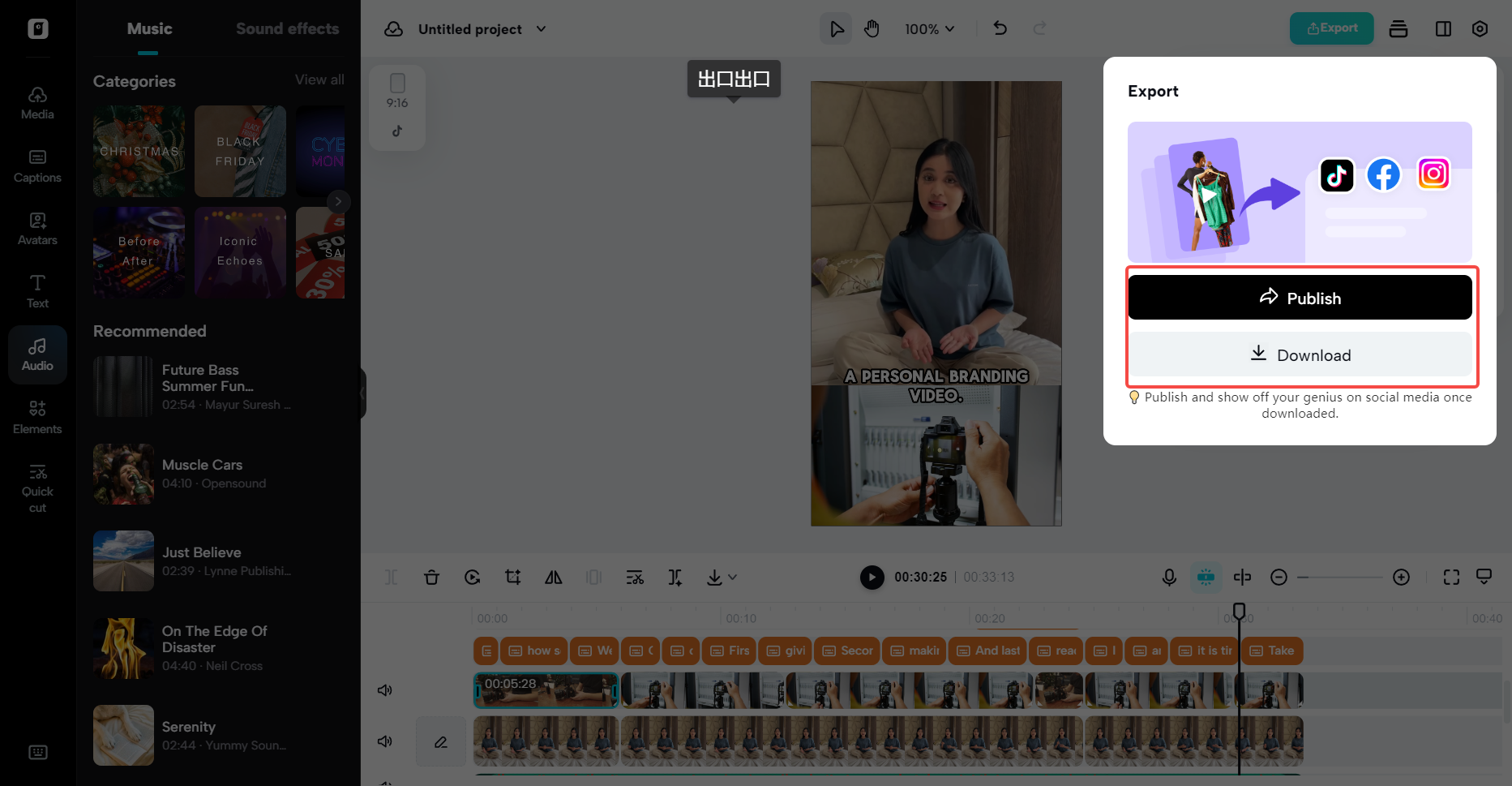Expand the Untitled project name dropdown
This screenshot has width=1512, height=786.
coord(541,29)
